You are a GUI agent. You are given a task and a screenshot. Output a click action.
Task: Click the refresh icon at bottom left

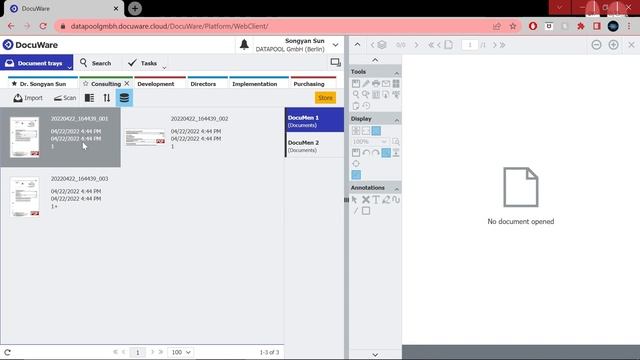point(7,352)
